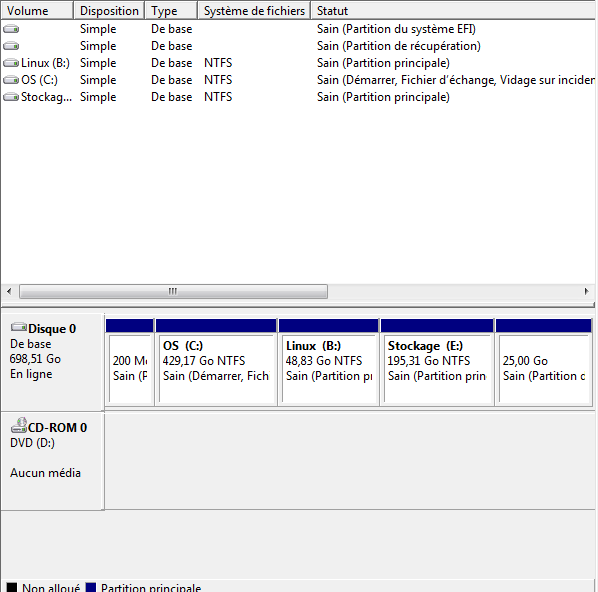Select the 200 Mo EFI partition block
Viewport: 598px width, 592px height.
click(130, 362)
